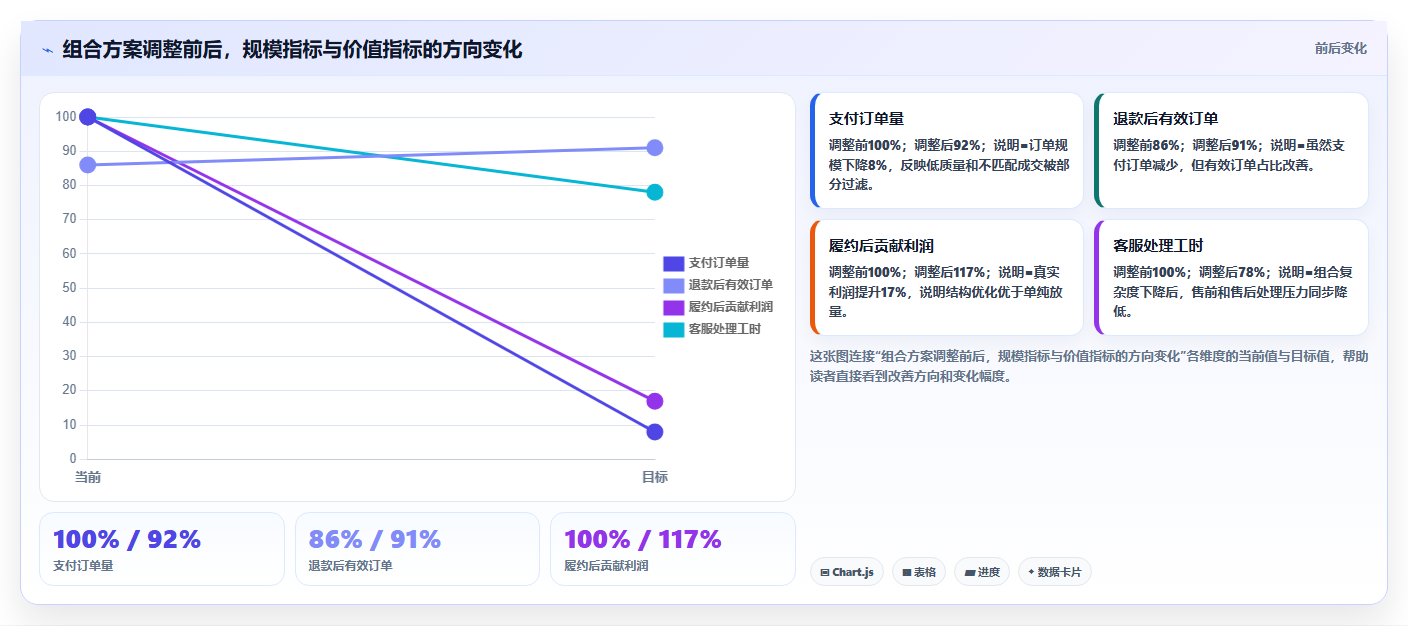Viewport: 1408px width, 626px height.
Task: Click the 100% / 92% stat value
Action: pyautogui.click(x=127, y=539)
